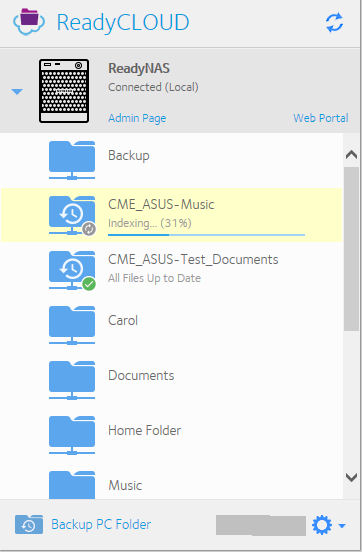
Task: Click the ReadyCLOUD logo icon
Action: 29,21
